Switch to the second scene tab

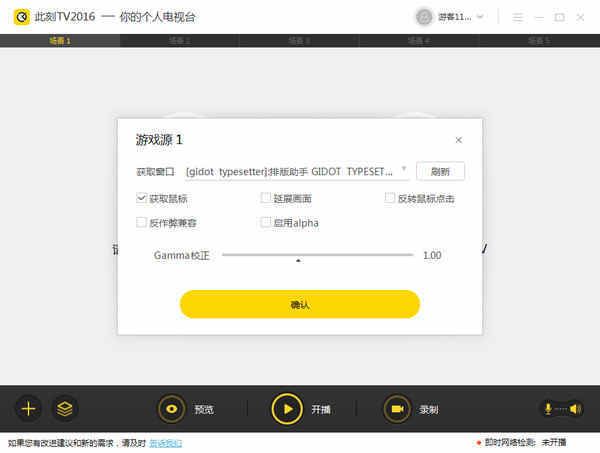(x=180, y=41)
